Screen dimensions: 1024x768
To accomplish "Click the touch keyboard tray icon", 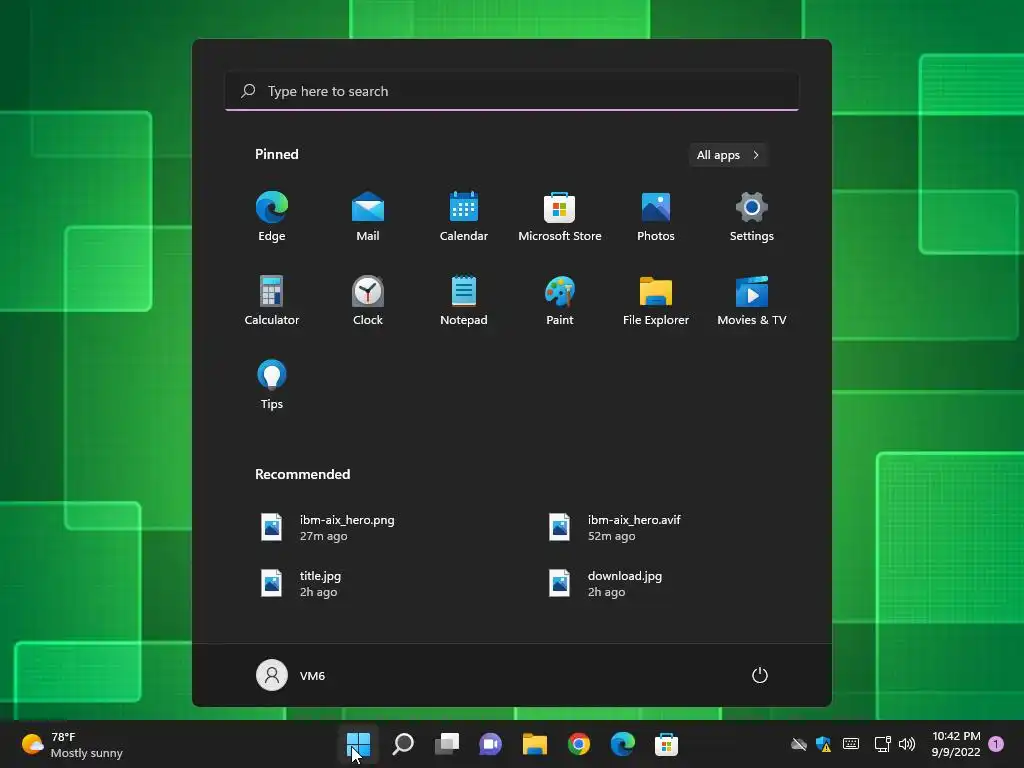I will 851,744.
